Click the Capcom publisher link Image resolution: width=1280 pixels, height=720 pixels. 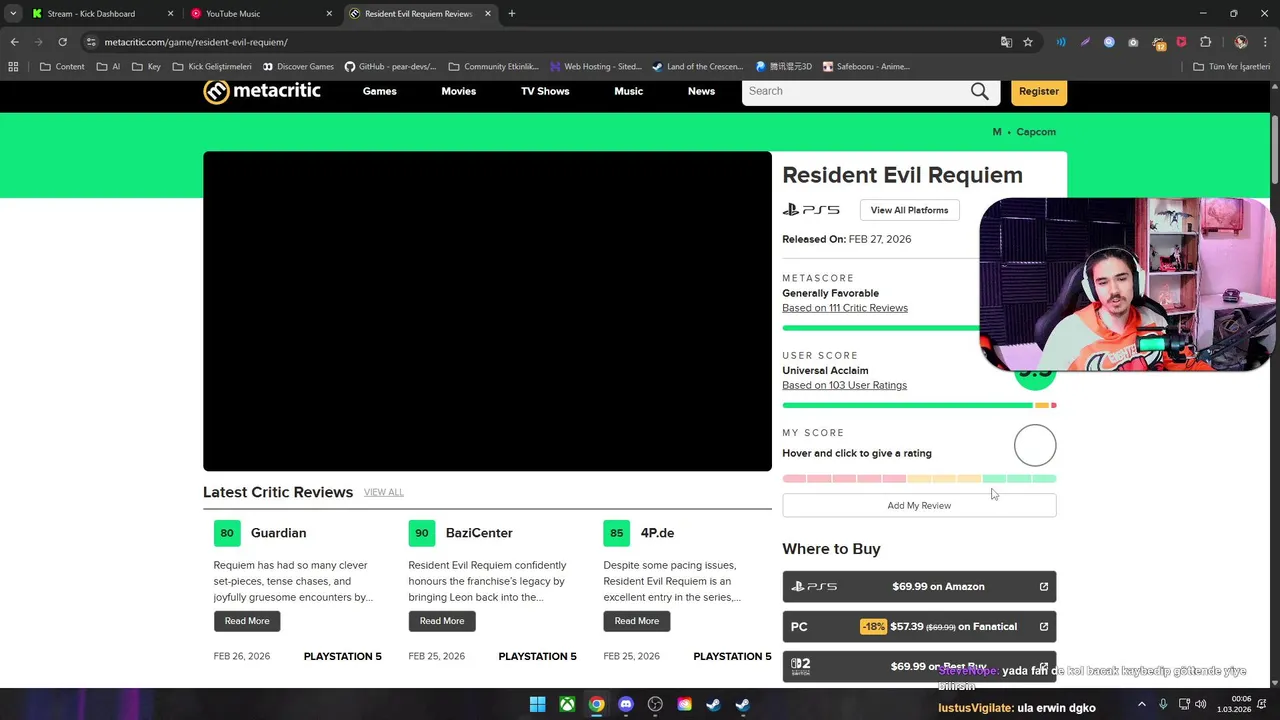coord(1036,132)
